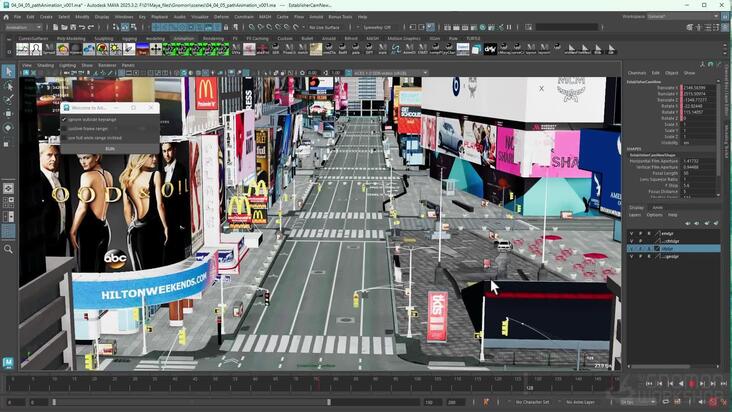Go to end of playback range
Screen dimensions: 732x412
point(724,384)
